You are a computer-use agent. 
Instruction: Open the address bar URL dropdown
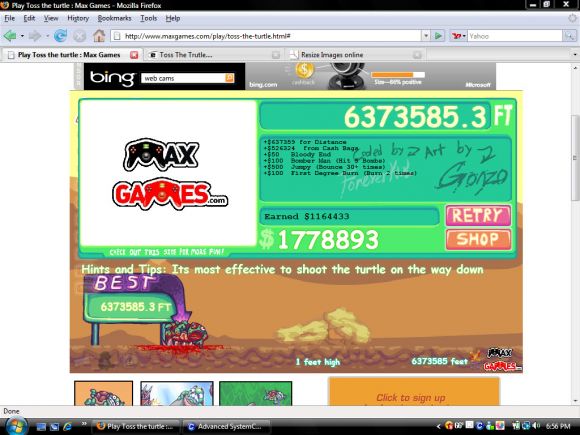point(426,36)
